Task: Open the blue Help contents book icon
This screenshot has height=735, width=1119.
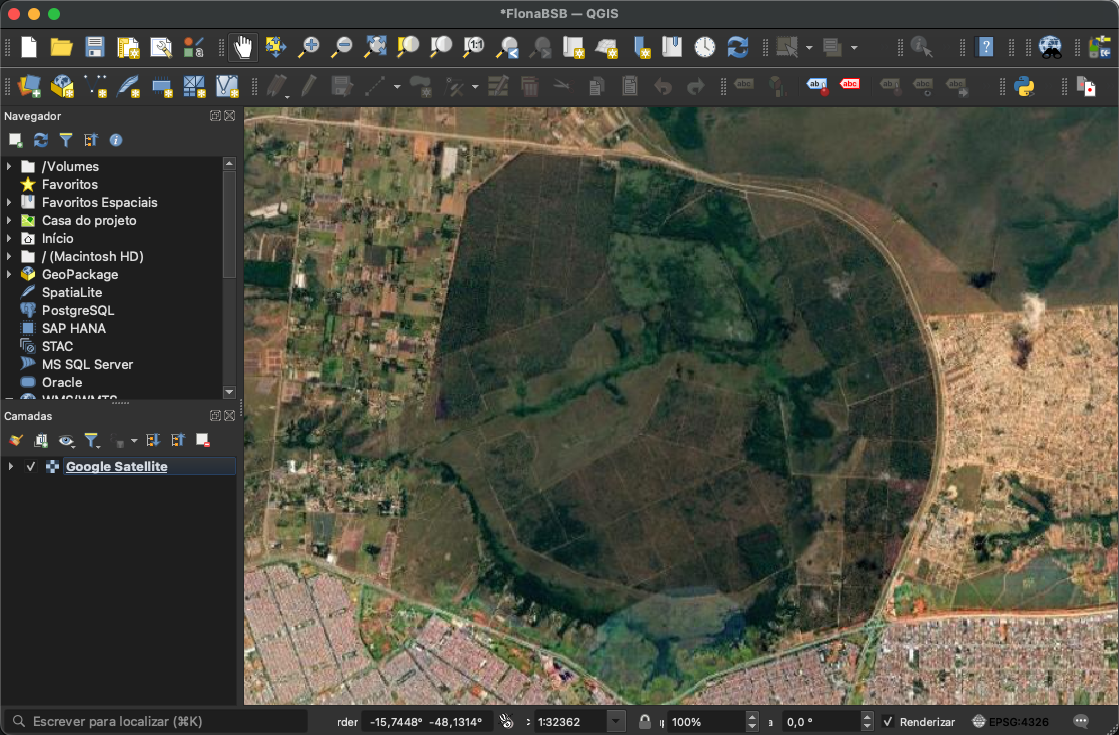Action: pyautogui.click(x=986, y=47)
